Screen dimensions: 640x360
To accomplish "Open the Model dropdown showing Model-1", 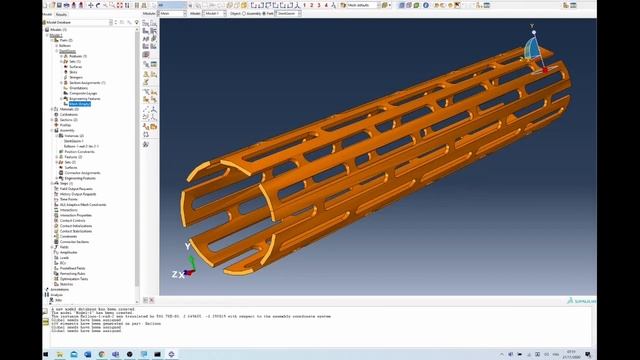I will 214,13.
